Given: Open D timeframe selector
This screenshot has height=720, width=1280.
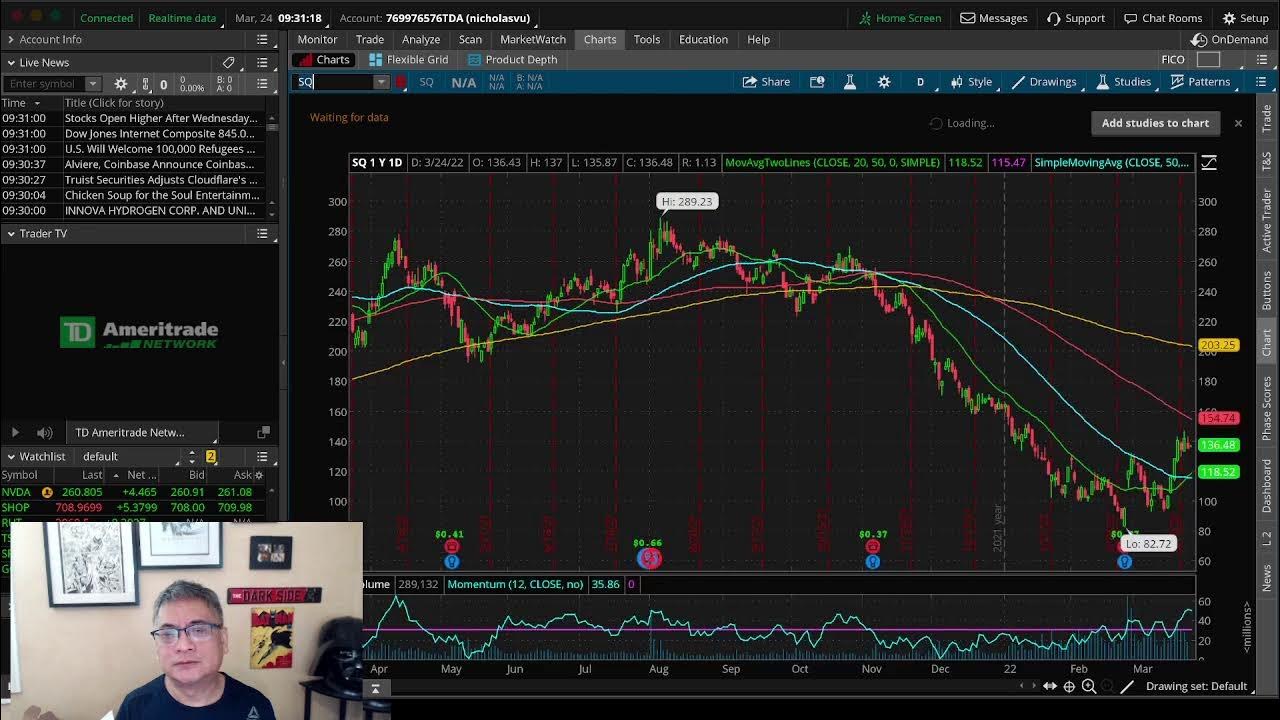Looking at the screenshot, I should [920, 82].
